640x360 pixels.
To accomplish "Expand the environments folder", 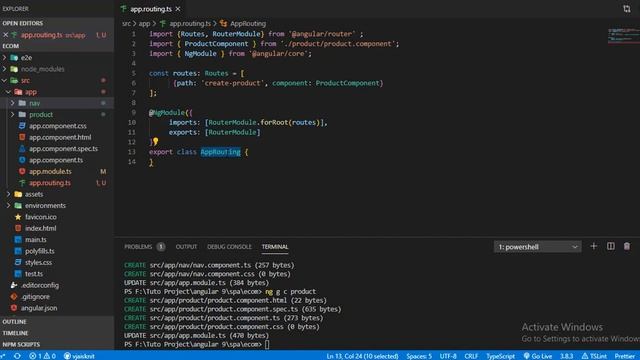I will tap(9, 206).
